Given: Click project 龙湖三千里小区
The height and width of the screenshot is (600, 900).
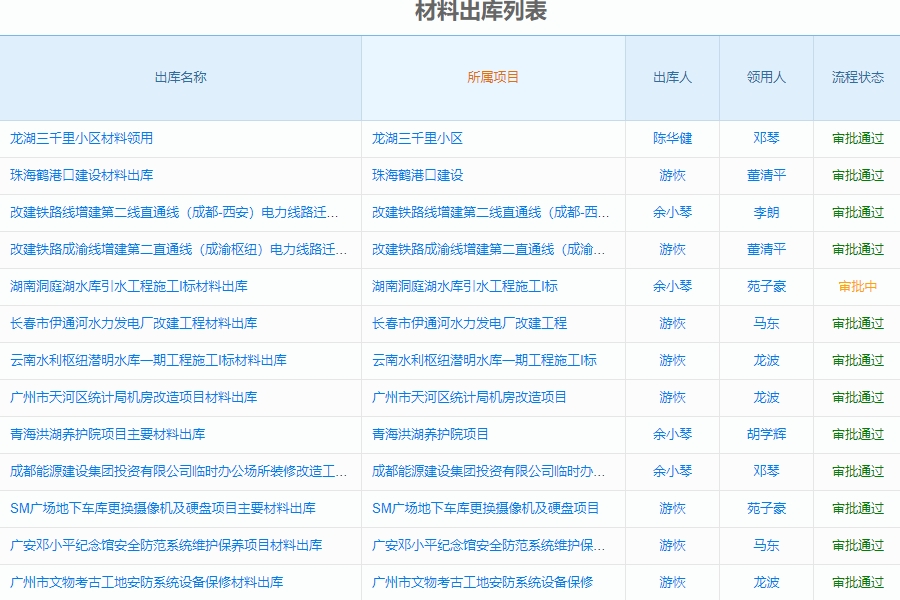Looking at the screenshot, I should click(417, 138).
